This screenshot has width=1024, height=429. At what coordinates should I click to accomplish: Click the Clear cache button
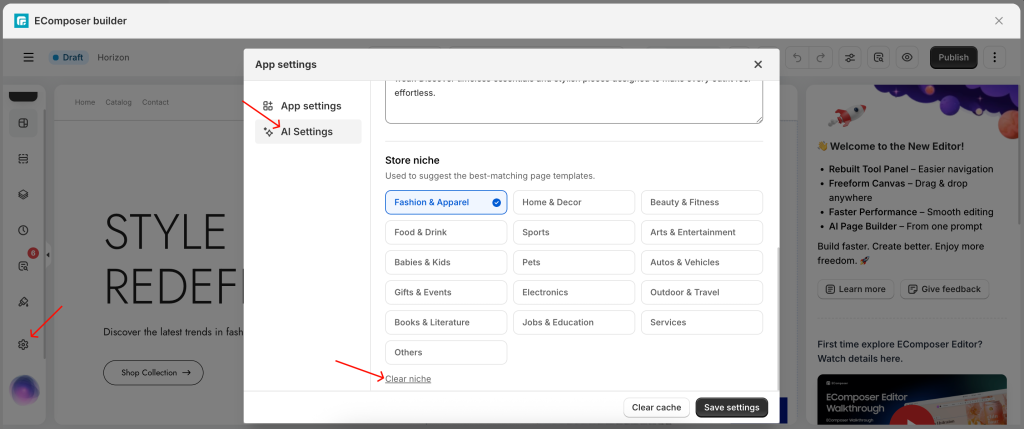[656, 407]
